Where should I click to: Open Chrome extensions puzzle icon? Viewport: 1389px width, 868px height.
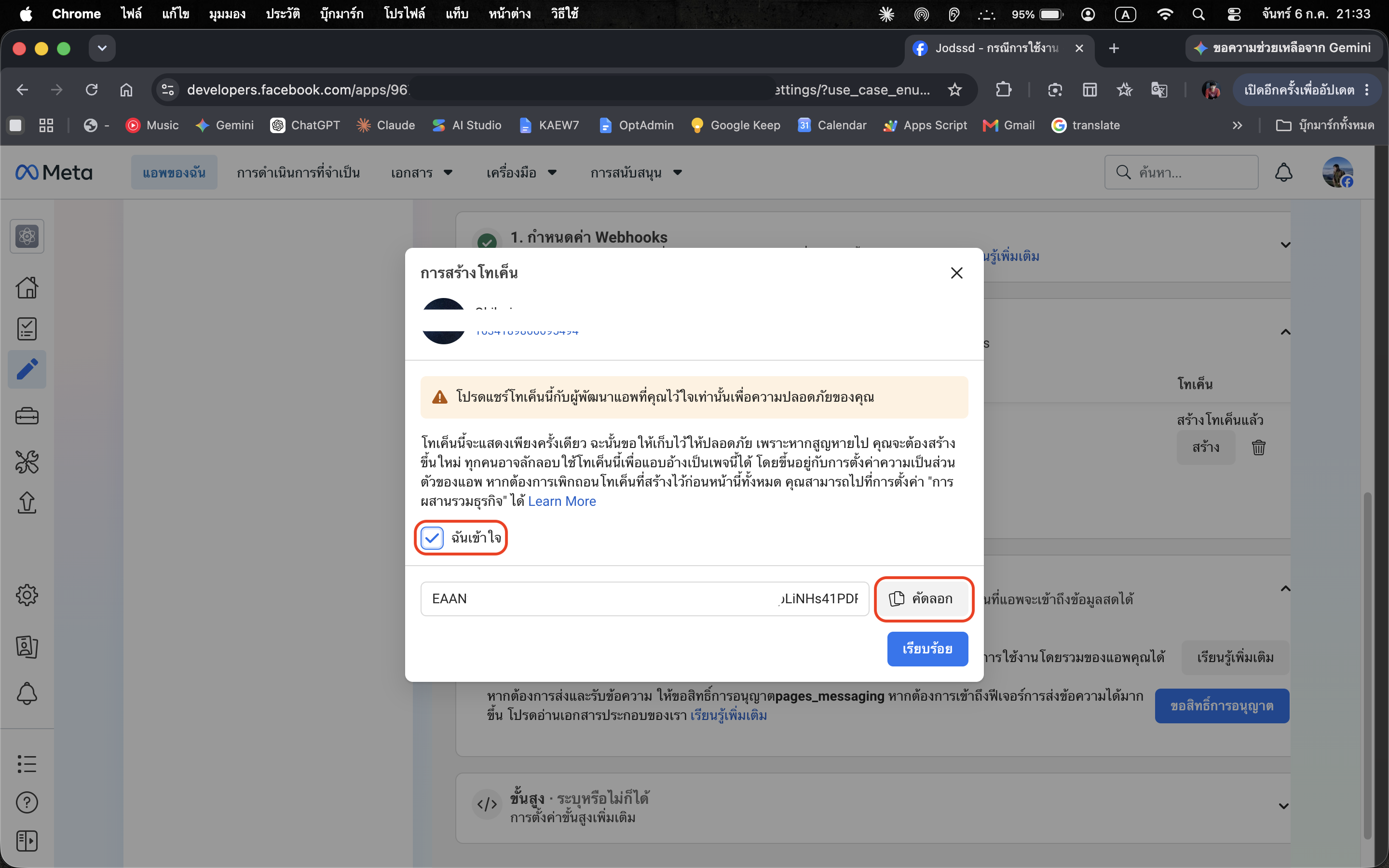[x=1003, y=90]
